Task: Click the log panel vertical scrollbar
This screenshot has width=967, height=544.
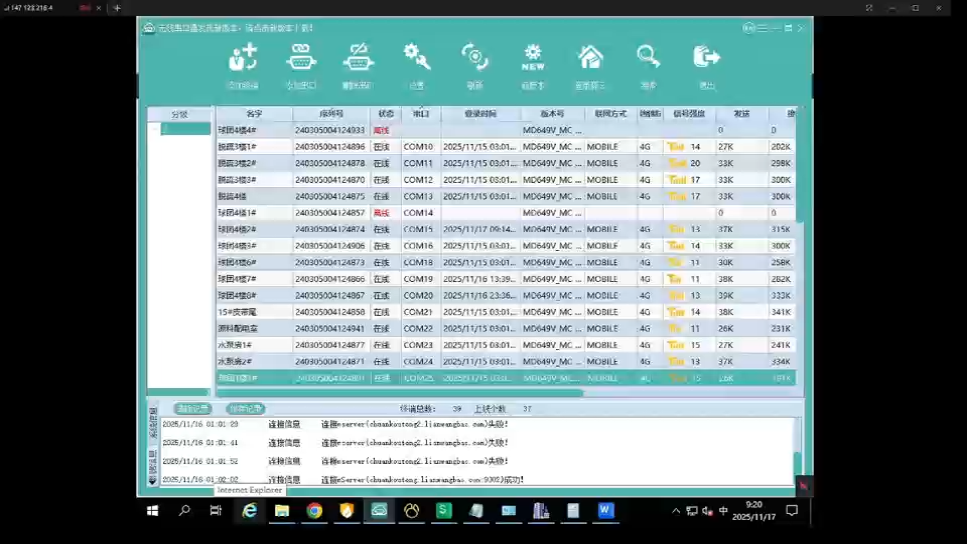Action: pos(797,463)
